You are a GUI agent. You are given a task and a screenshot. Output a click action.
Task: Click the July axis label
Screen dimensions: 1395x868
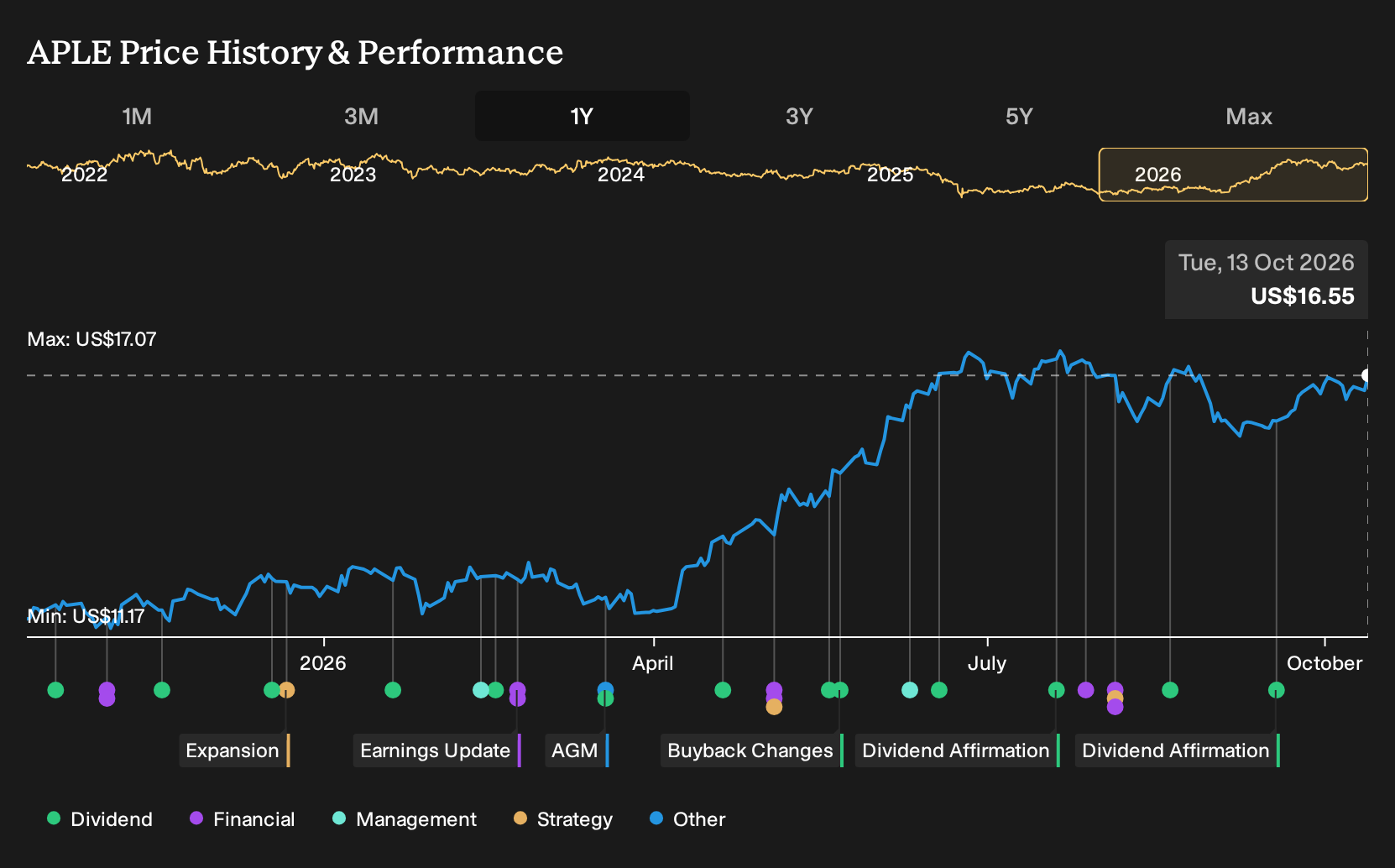click(987, 663)
